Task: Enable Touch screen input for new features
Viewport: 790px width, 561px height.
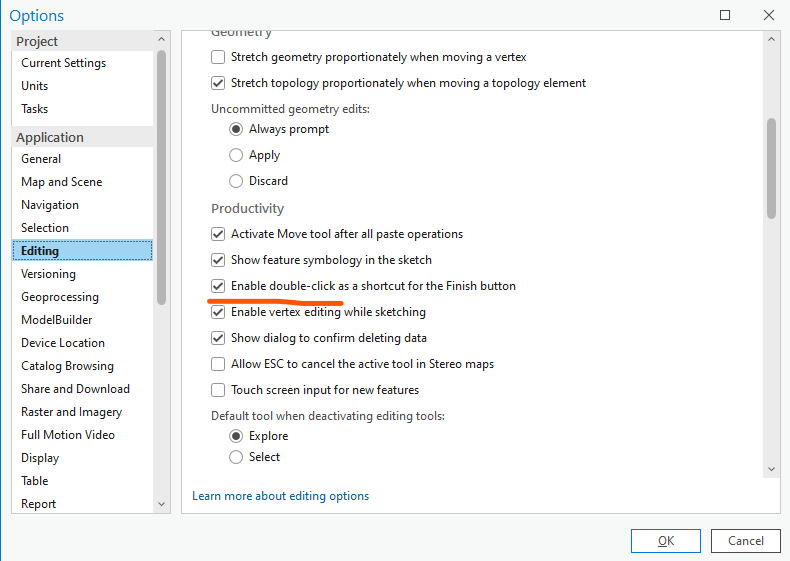Action: (x=218, y=390)
